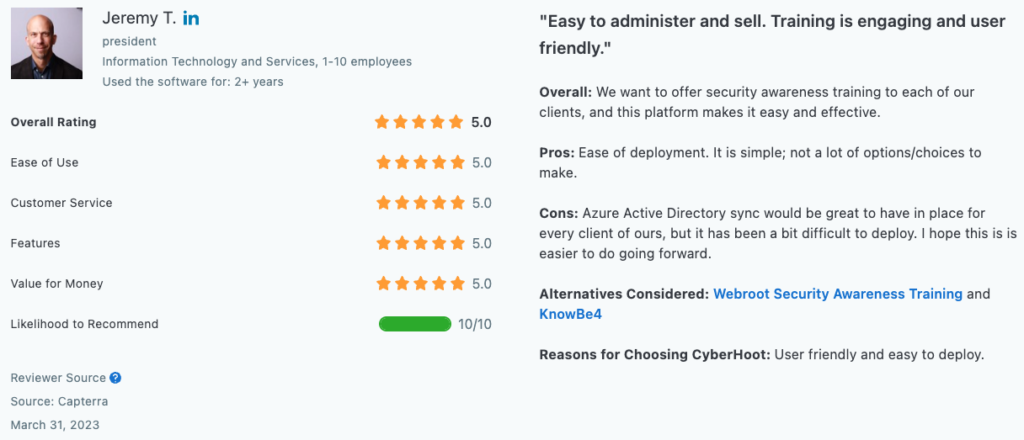Viewport: 1024px width, 440px height.
Task: Click the Reviewer Source help question icon
Action: point(115,378)
